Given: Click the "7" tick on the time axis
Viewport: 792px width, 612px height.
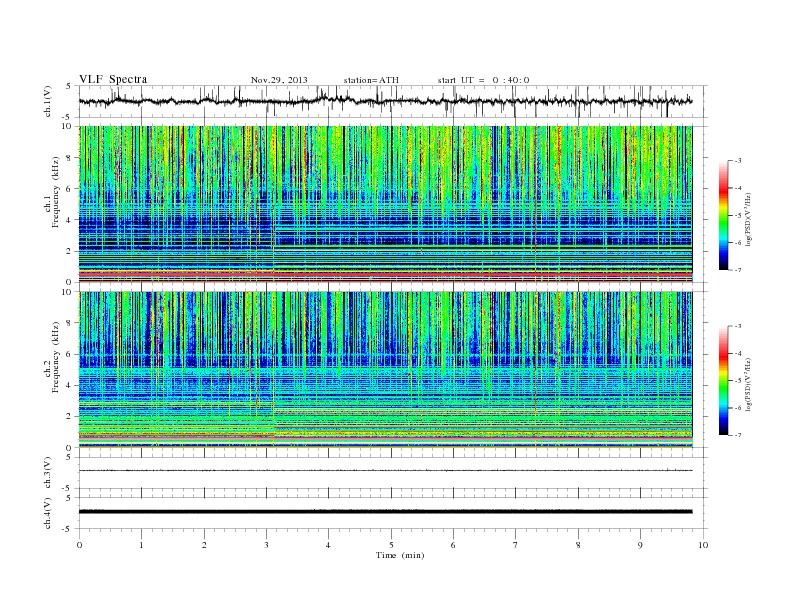Looking at the screenshot, I should tap(515, 545).
